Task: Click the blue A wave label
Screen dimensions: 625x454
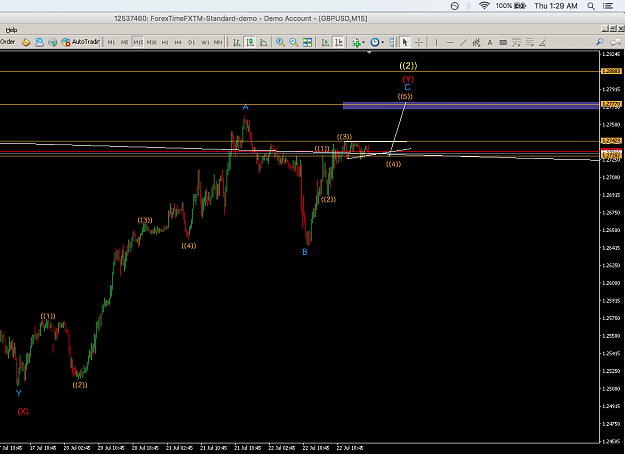Action: coord(246,107)
